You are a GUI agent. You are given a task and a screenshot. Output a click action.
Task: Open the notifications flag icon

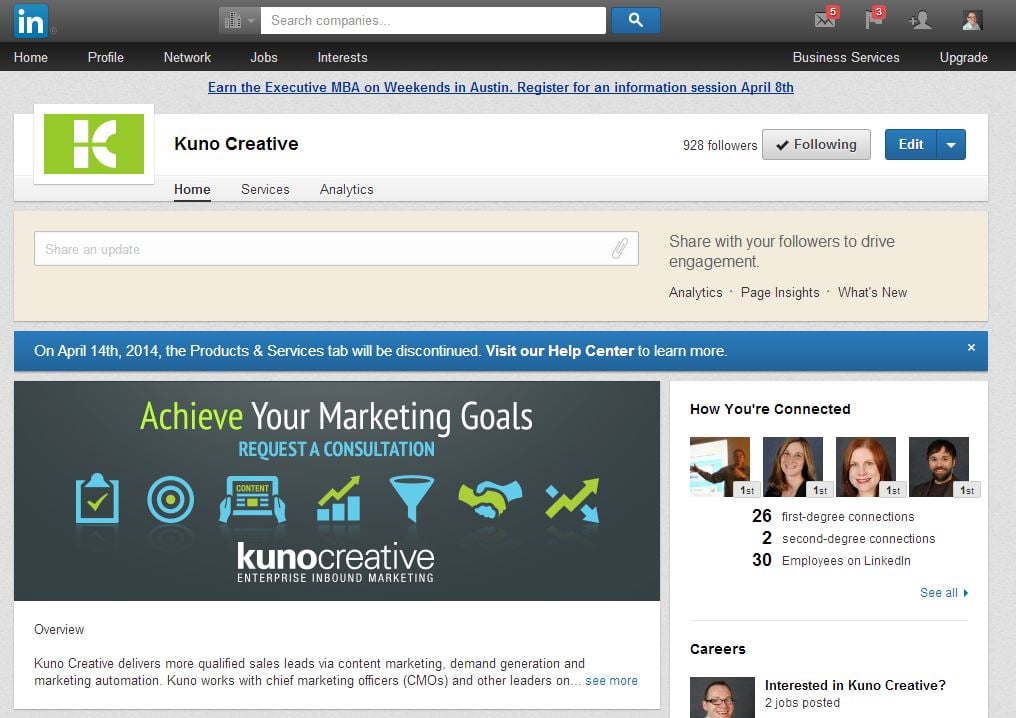coord(874,20)
